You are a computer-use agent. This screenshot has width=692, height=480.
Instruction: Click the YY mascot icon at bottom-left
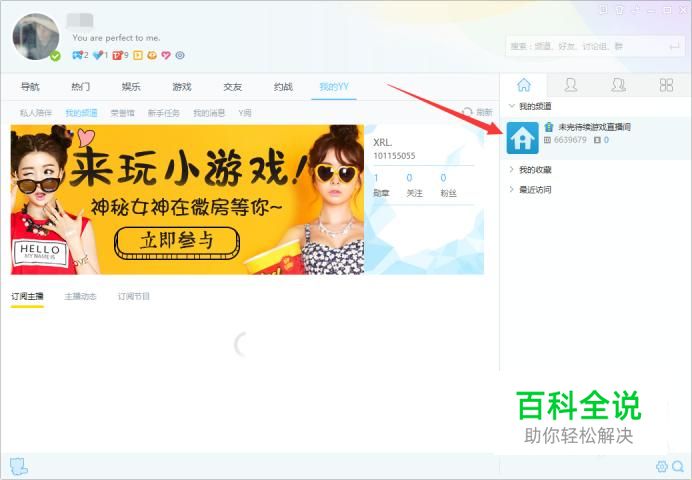(19, 466)
